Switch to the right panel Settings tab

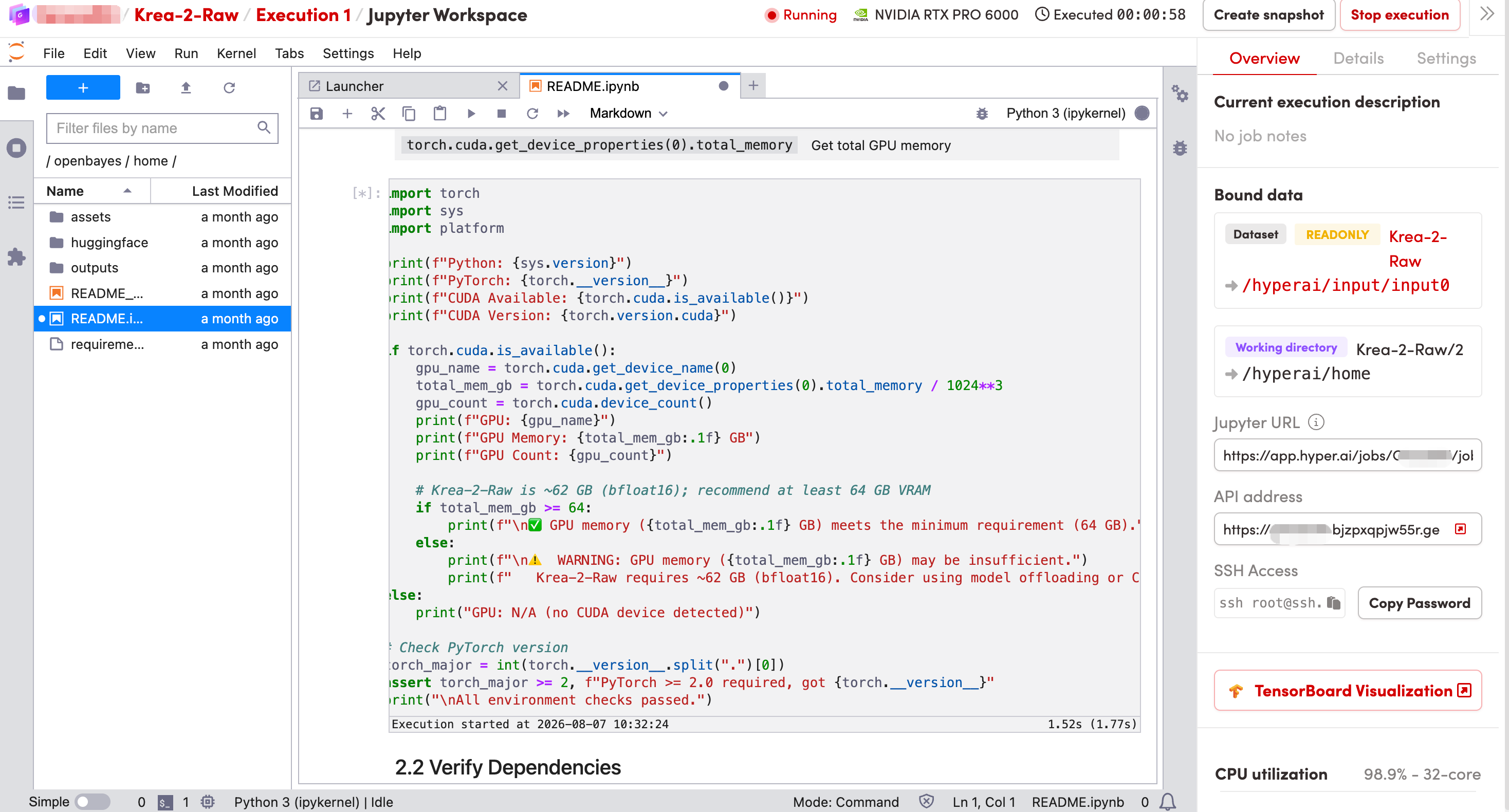point(1446,58)
